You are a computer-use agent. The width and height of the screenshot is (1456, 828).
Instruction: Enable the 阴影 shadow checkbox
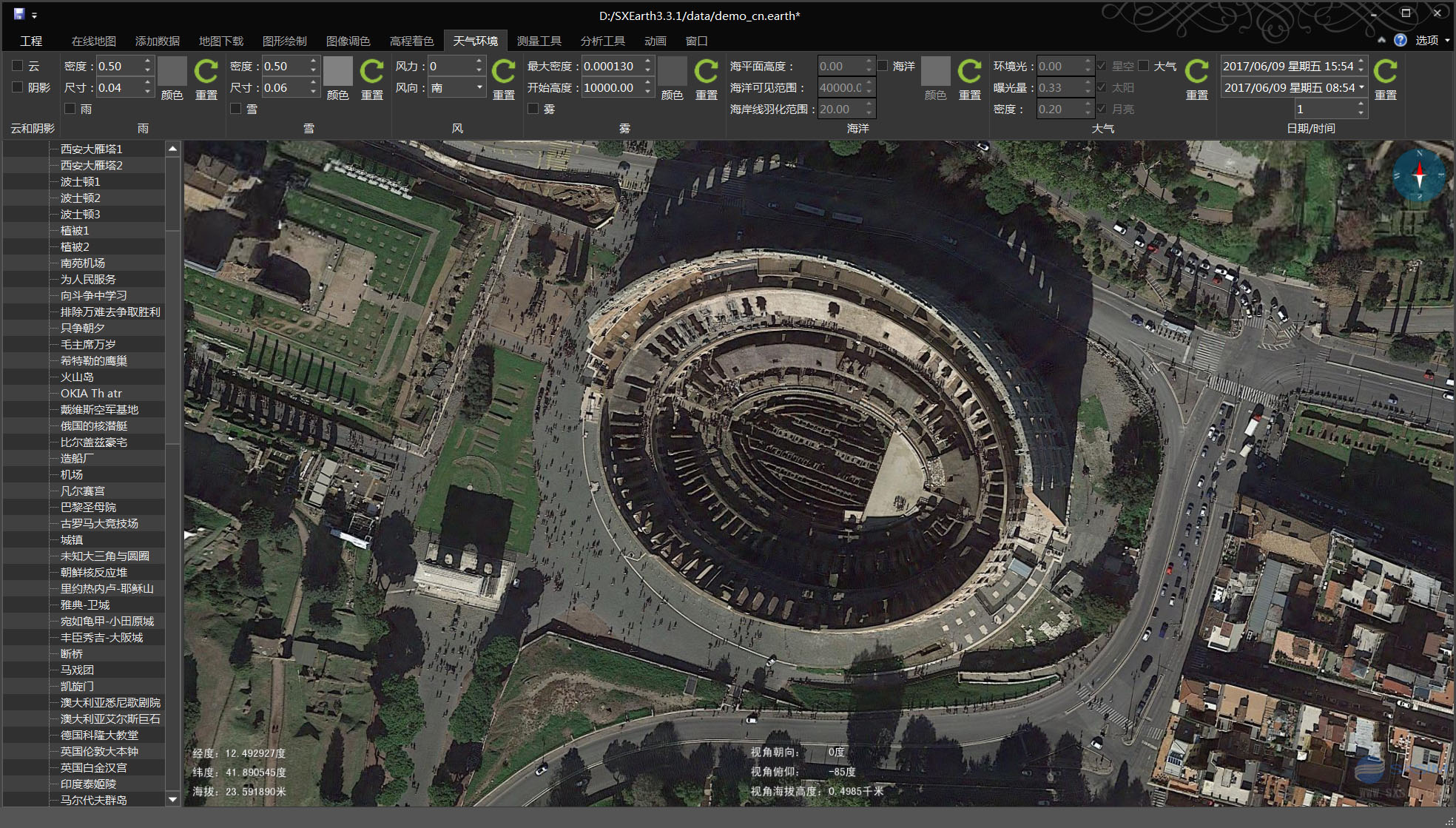(18, 87)
